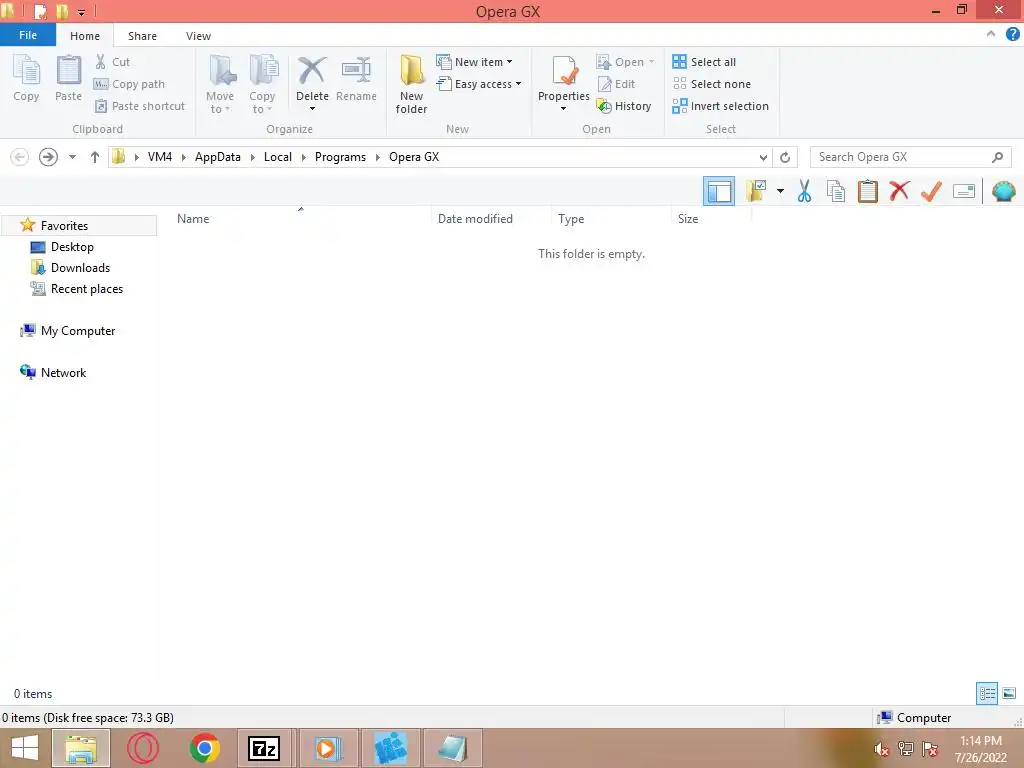The image size is (1024, 768).
Task: Switch to the Home ribbon tab
Action: [x=85, y=36]
